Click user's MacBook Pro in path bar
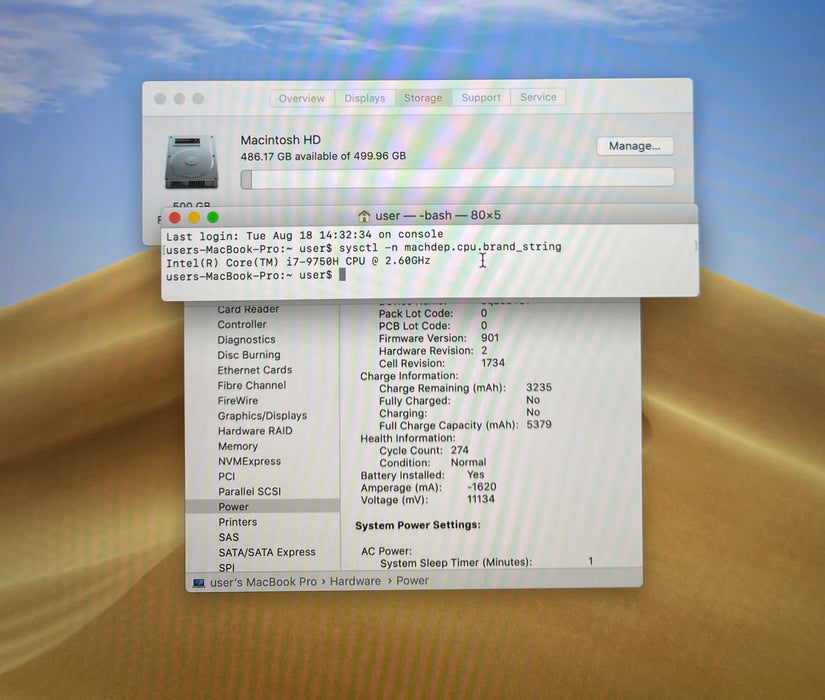 tap(264, 582)
